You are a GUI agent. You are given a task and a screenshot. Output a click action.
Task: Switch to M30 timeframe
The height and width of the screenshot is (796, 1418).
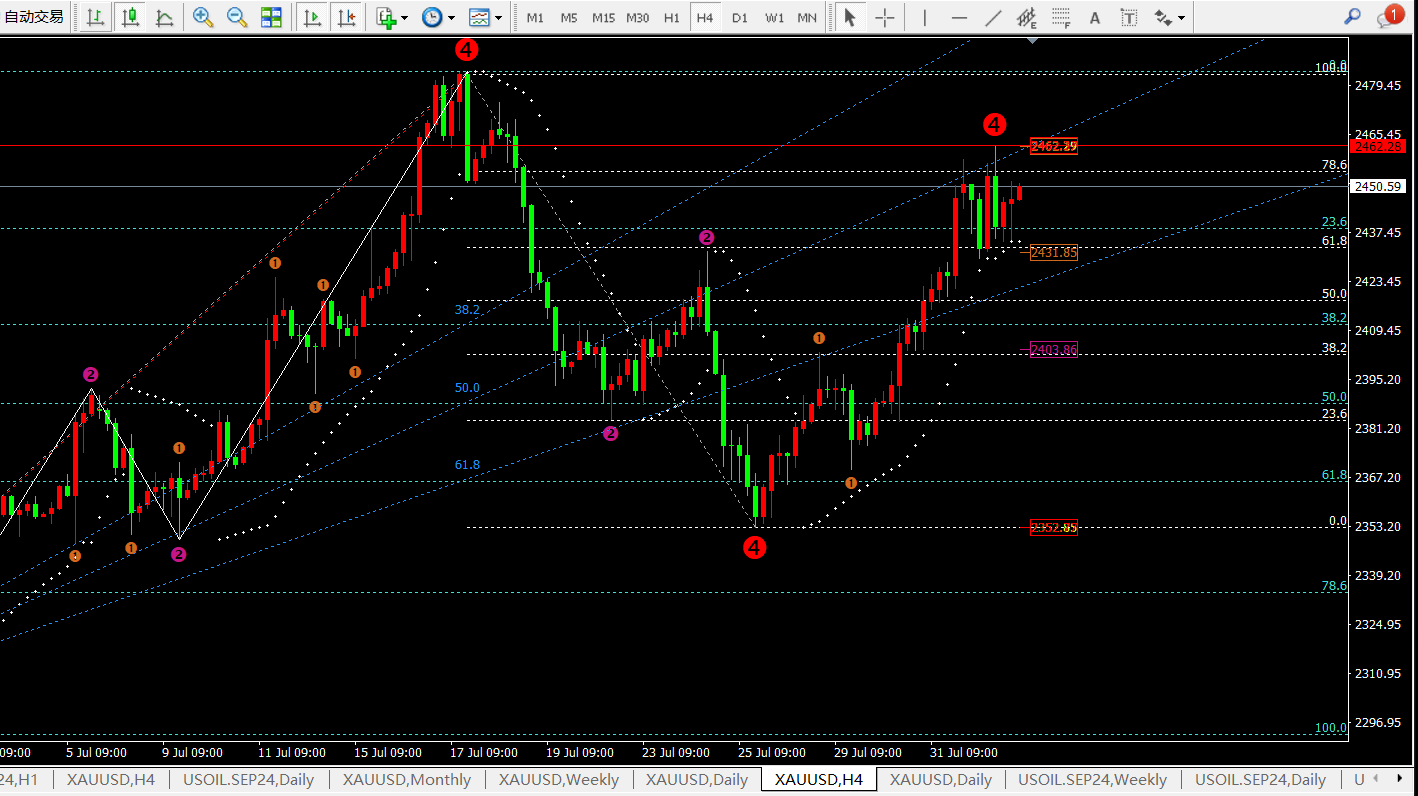point(637,18)
